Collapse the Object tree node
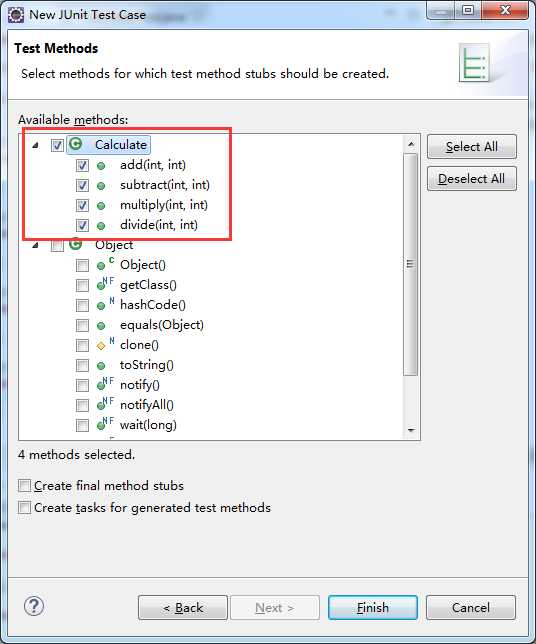Screen dimensions: 536x644 click(36, 245)
